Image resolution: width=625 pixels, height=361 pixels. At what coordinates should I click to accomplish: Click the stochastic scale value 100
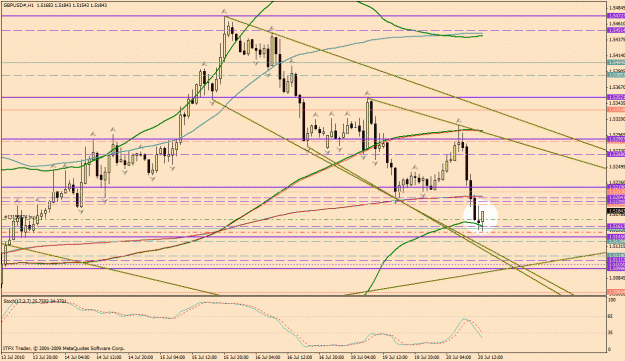click(612, 299)
